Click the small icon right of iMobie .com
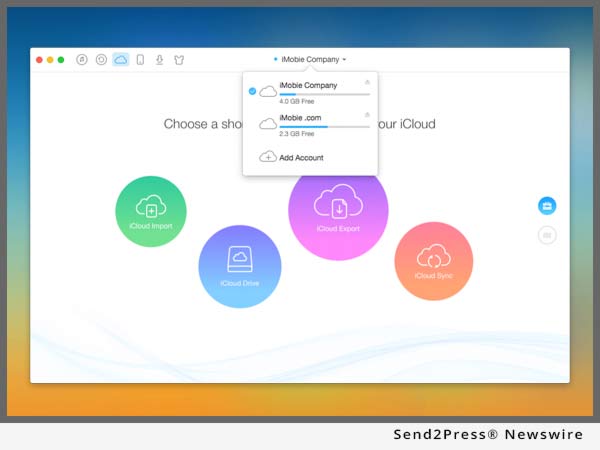 [x=367, y=115]
